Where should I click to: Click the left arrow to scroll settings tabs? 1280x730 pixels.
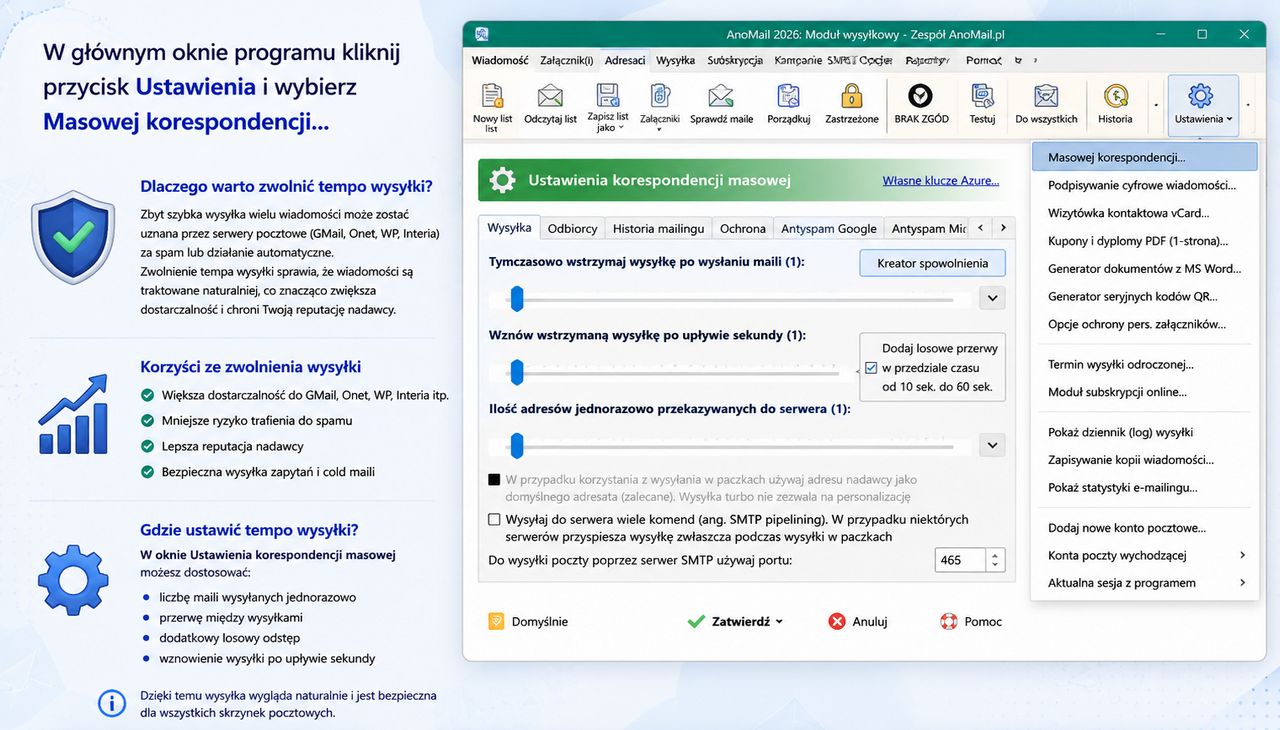pyautogui.click(x=981, y=228)
